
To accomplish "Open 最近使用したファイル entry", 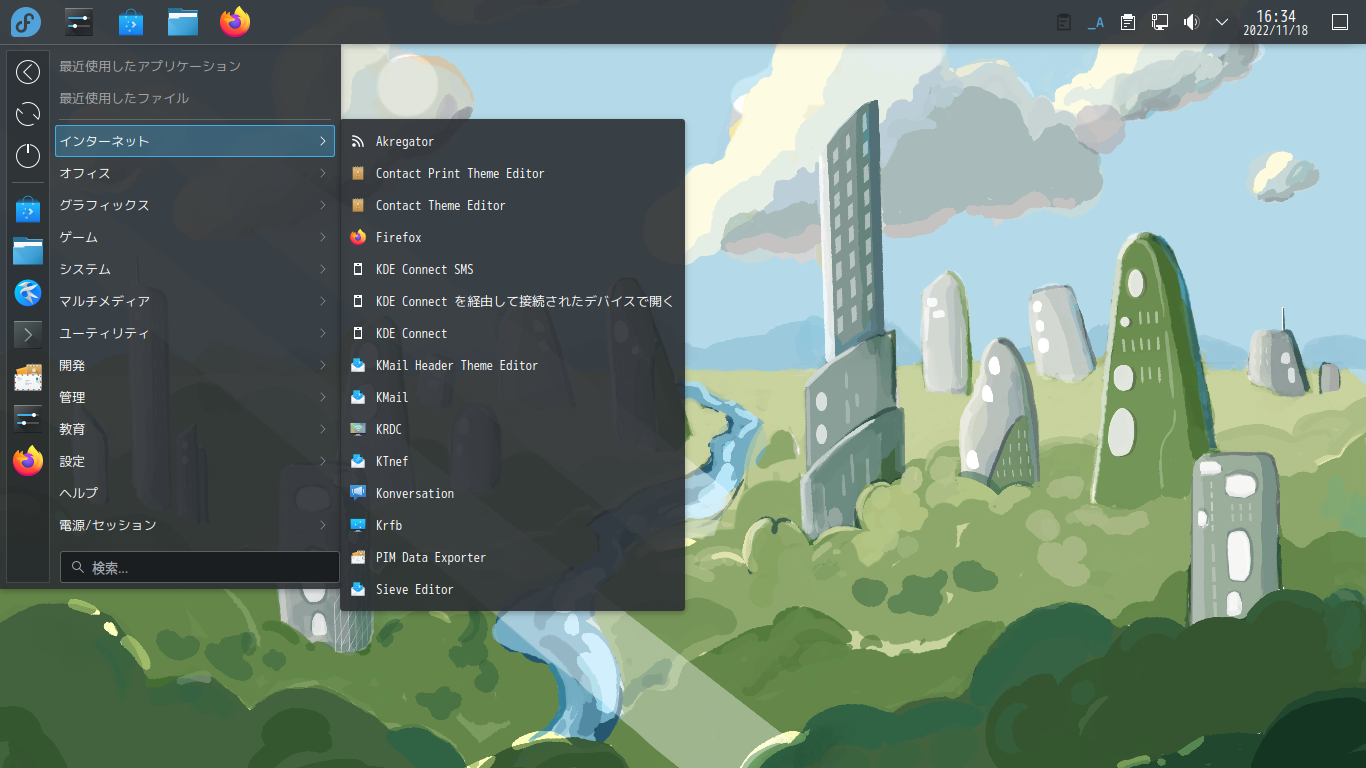I will [195, 98].
